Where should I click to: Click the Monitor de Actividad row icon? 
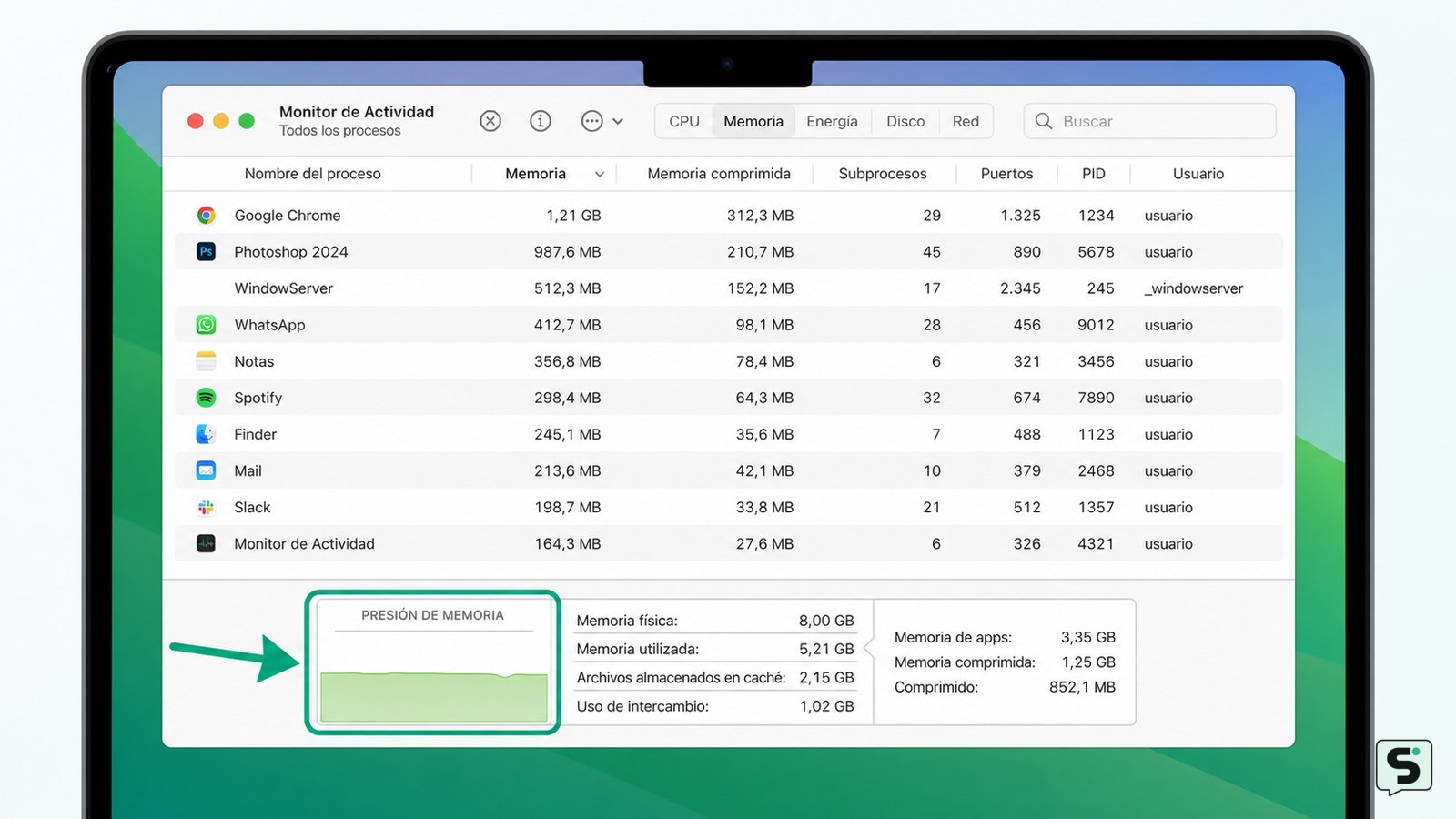tap(207, 543)
